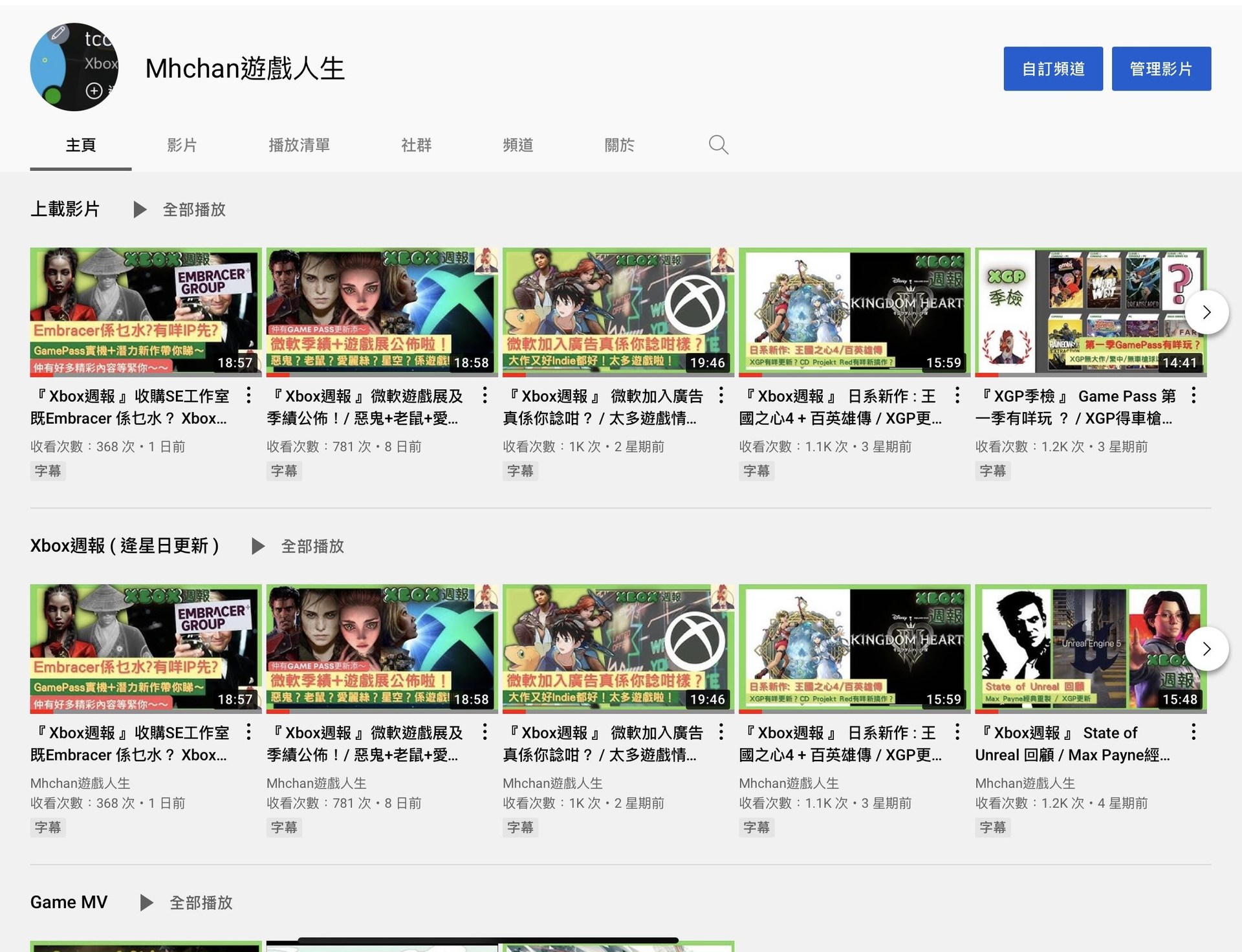1242x952 pixels.
Task: Open the Kingdom Hearts thumbnail in uploads row
Action: [854, 312]
